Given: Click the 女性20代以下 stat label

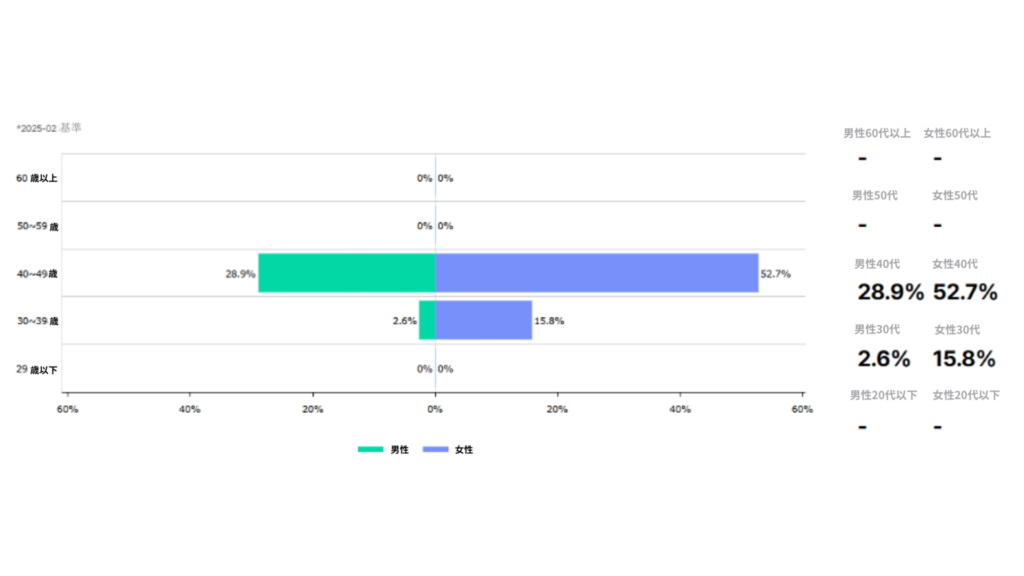Looking at the screenshot, I should pos(965,395).
